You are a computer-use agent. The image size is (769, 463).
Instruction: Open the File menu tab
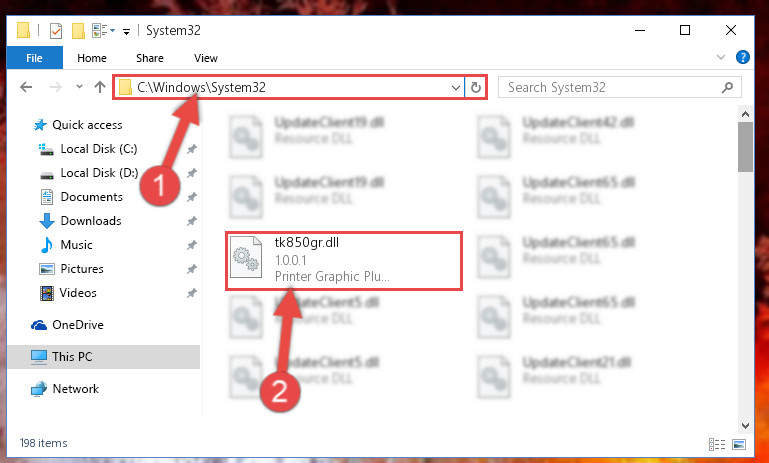[34, 58]
